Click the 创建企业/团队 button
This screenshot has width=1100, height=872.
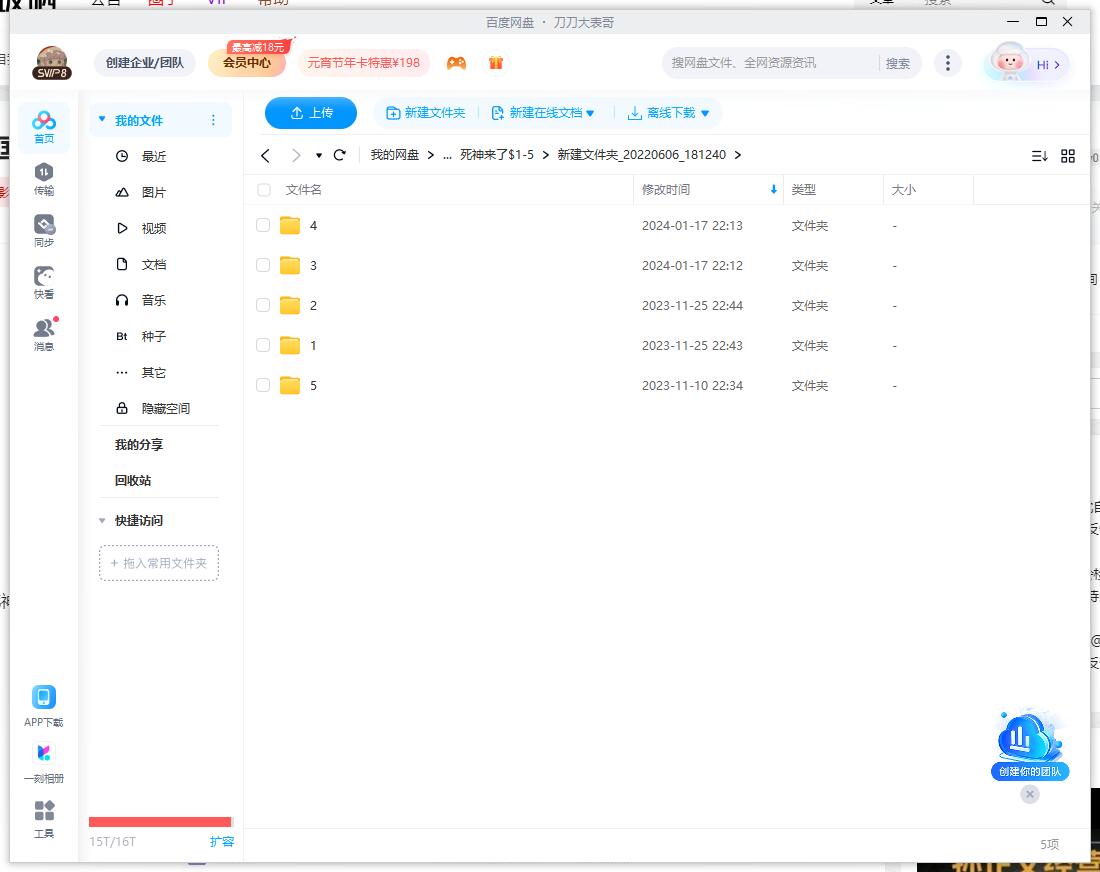145,63
